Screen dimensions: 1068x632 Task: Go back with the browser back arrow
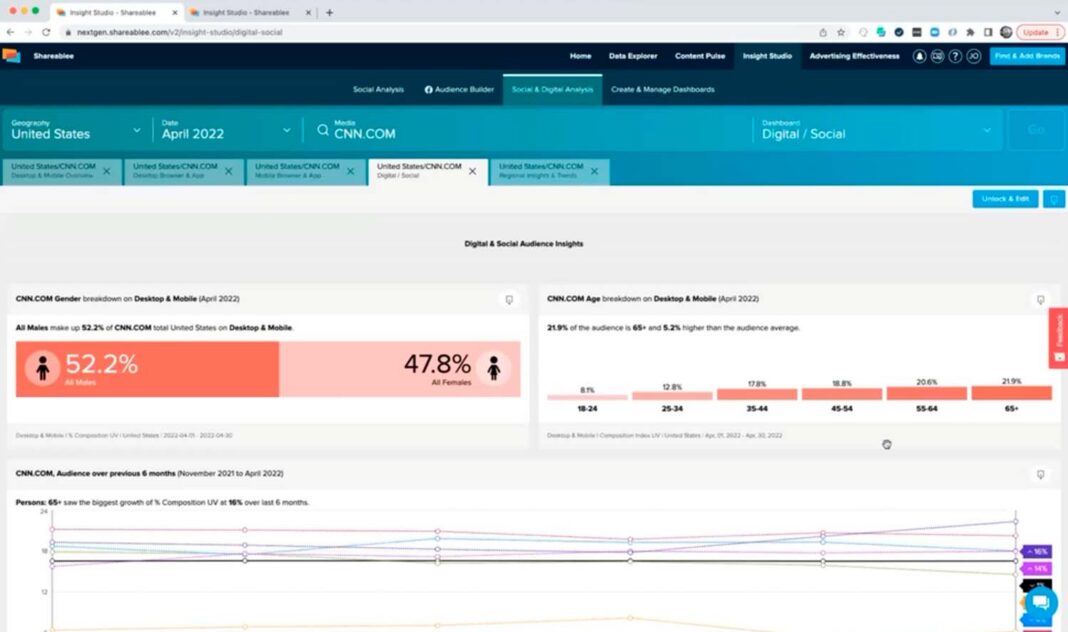[10, 32]
